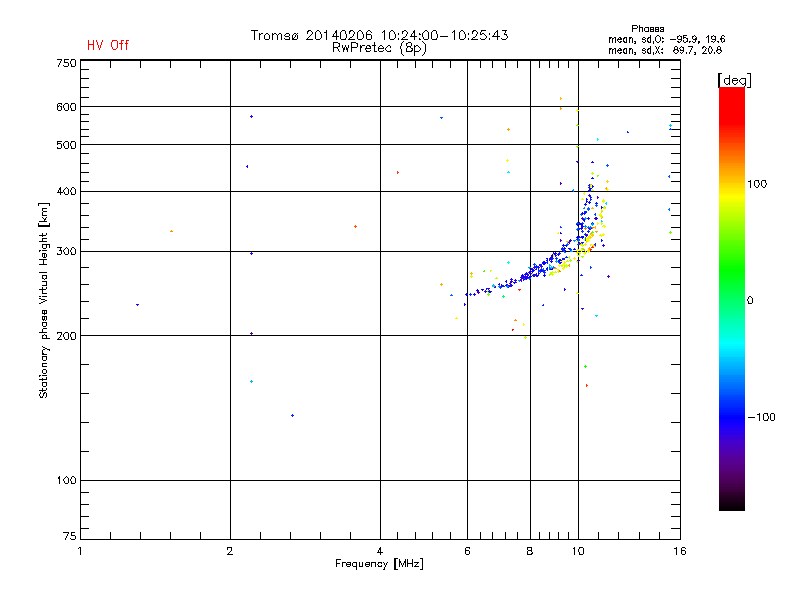Click the 200 y-axis tick label

pyautogui.click(x=66, y=336)
